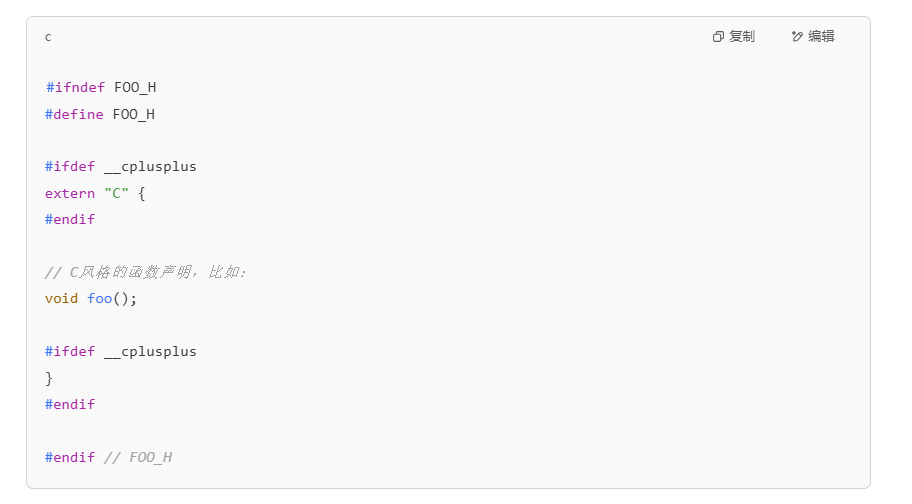Viewport: 912px width, 504px height.
Task: Click the #ifndef FOO_H line
Action: [x=100, y=88]
